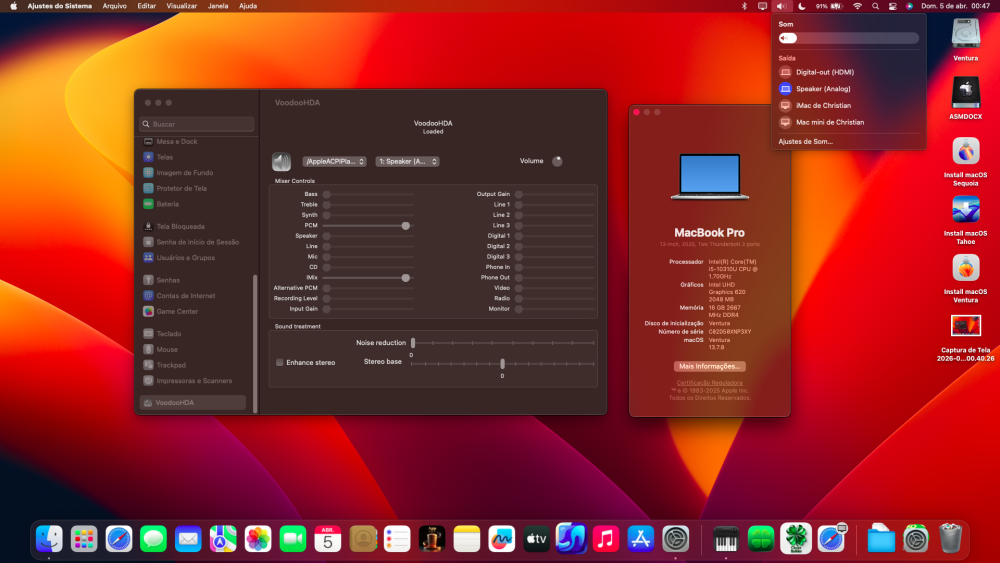Screen dimensions: 1000x563
Task: Select Mac mini de Christian output
Action: click(x=848, y=122)
